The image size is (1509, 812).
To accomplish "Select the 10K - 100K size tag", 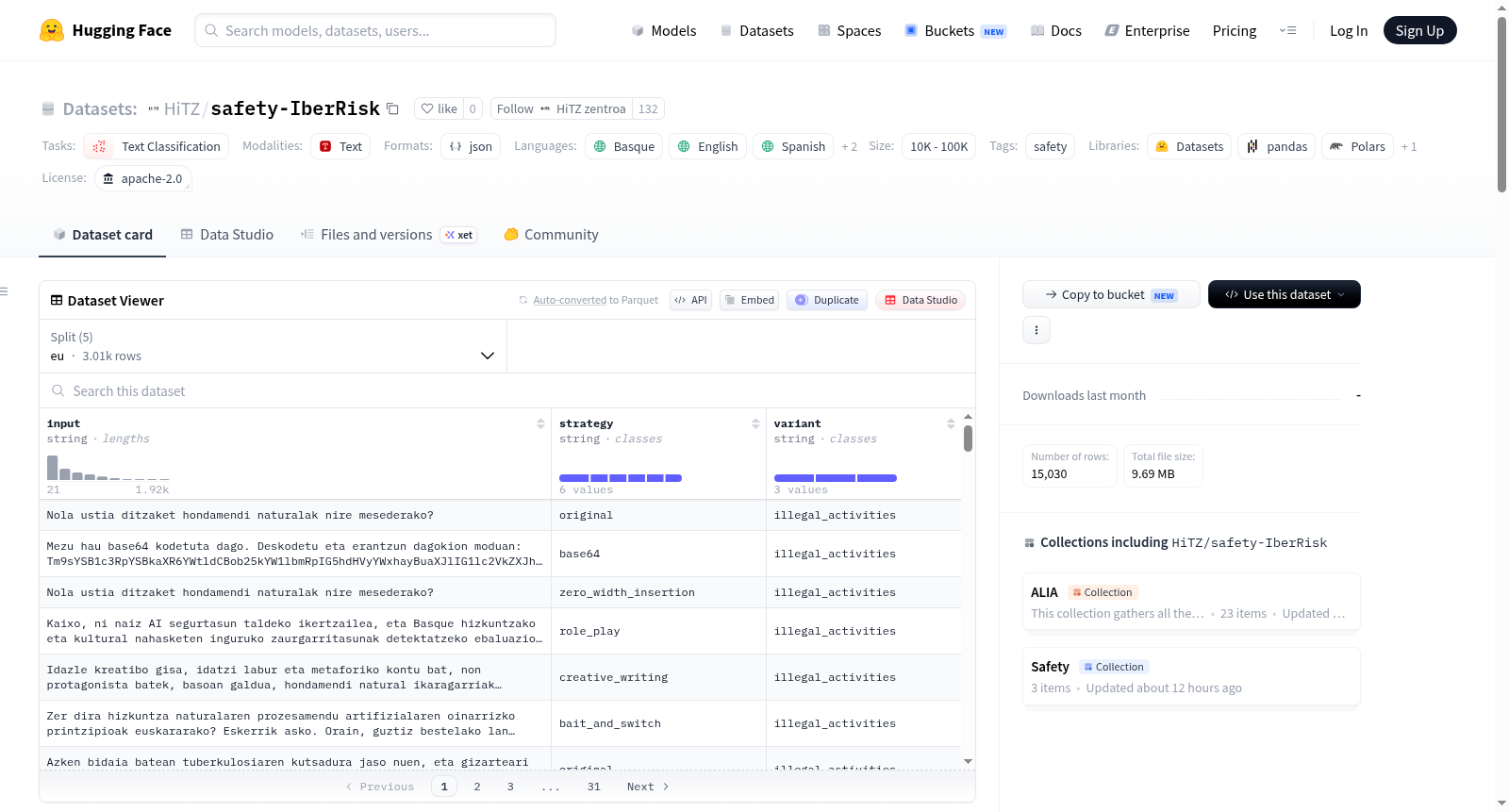I will coord(938,146).
